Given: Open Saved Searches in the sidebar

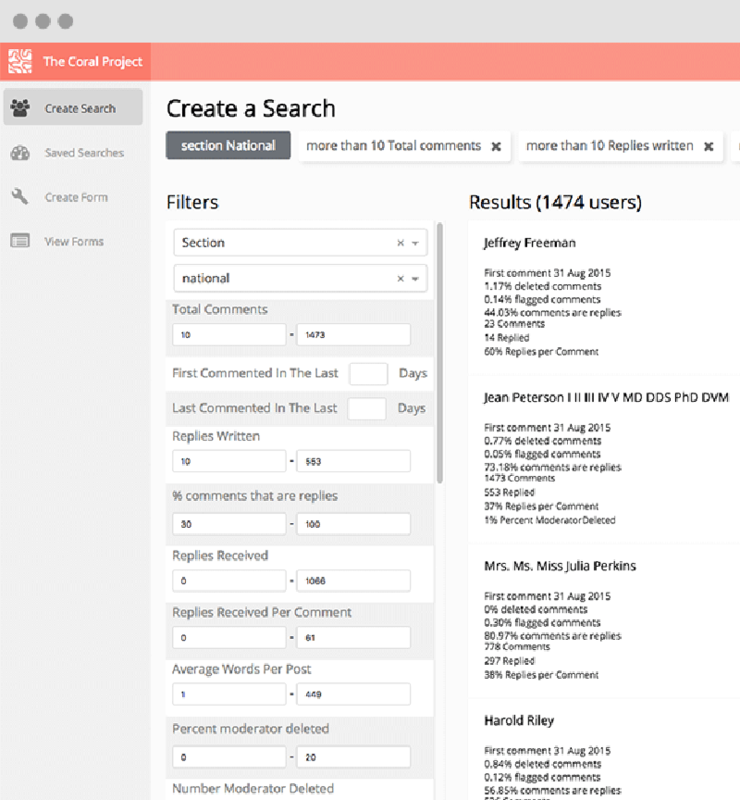Looking at the screenshot, I should [x=84, y=153].
